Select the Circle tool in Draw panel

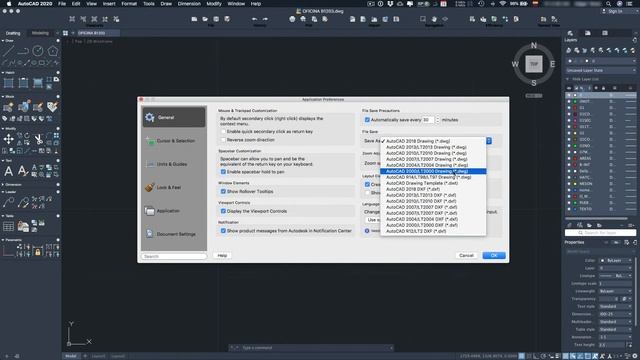[38, 51]
